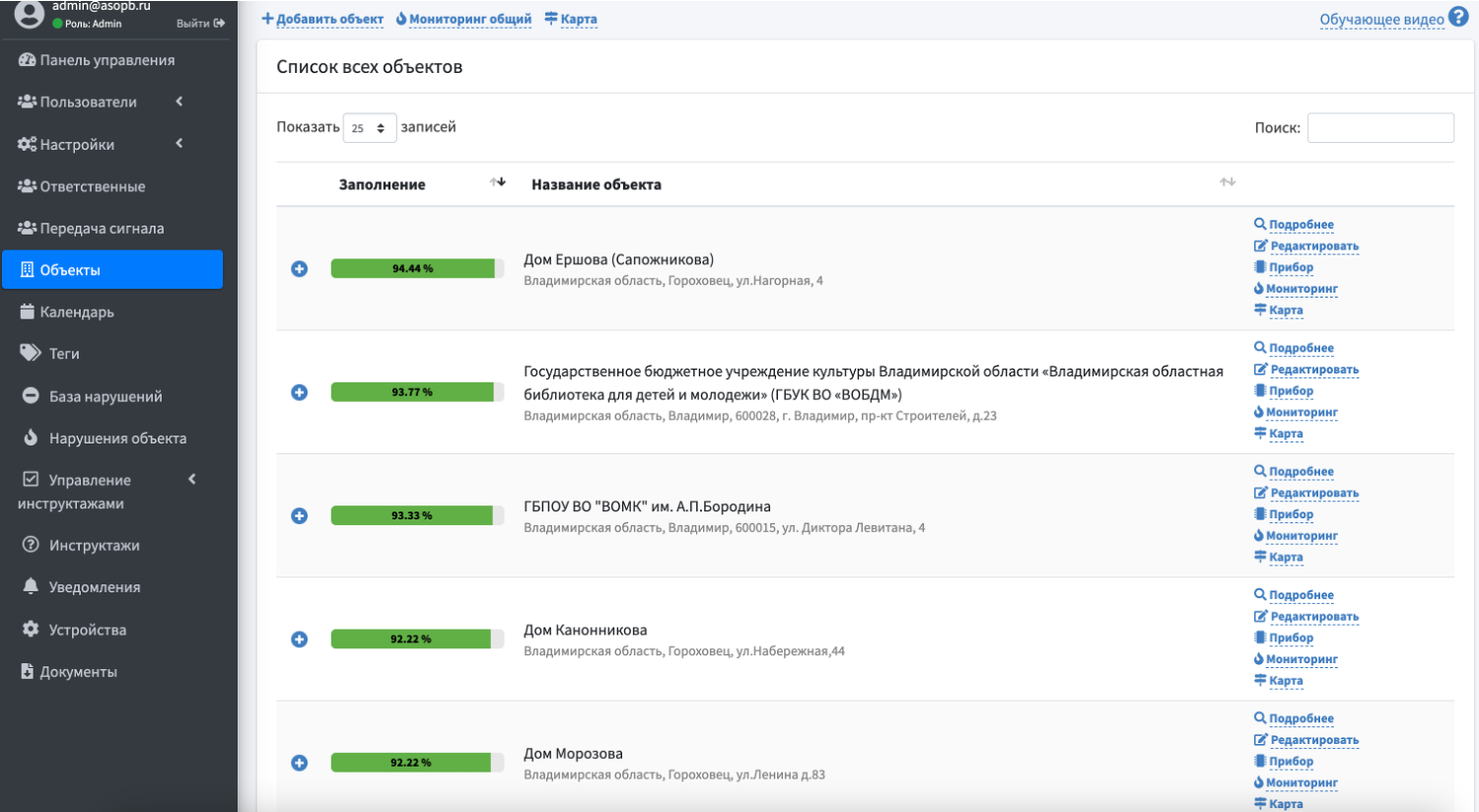Sort by Заполнение column arrows

pos(498,182)
